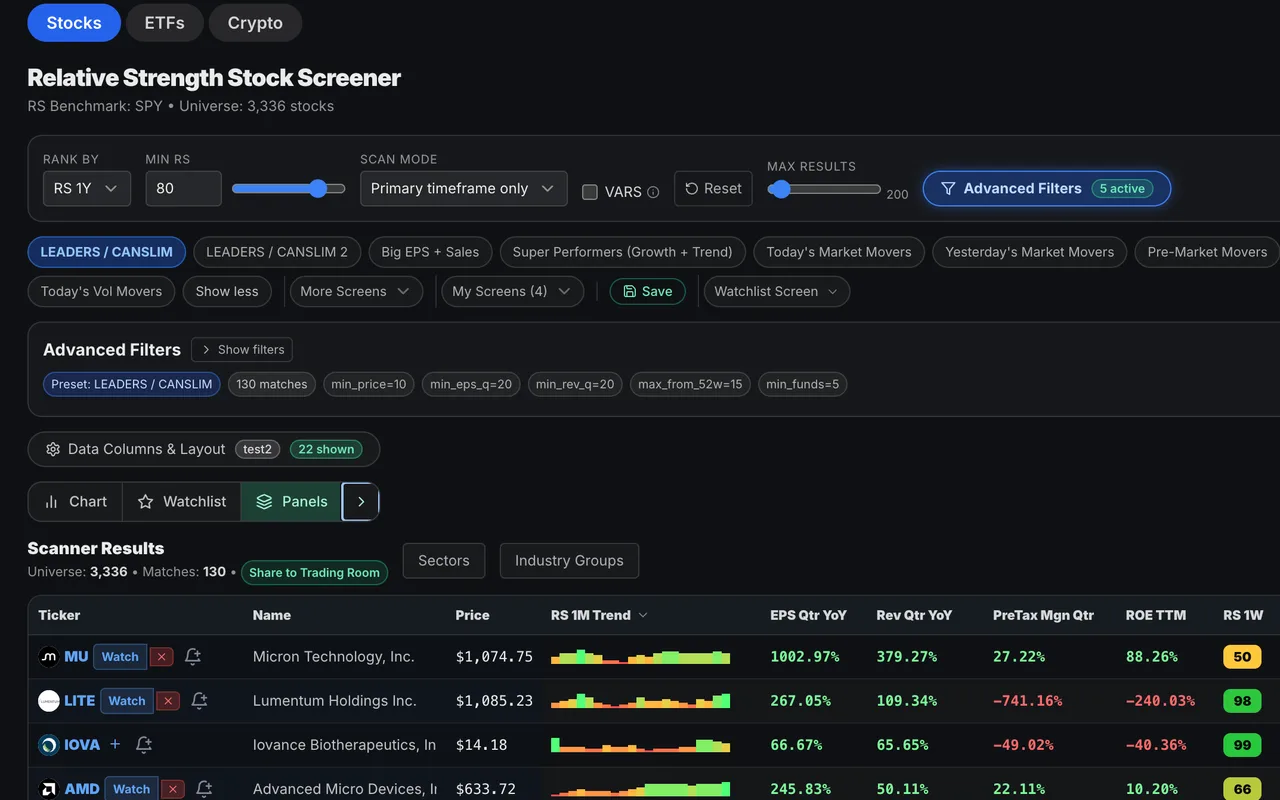The height and width of the screenshot is (800, 1280).
Task: Click the EPS Qtr YoY column header
Action: (808, 615)
